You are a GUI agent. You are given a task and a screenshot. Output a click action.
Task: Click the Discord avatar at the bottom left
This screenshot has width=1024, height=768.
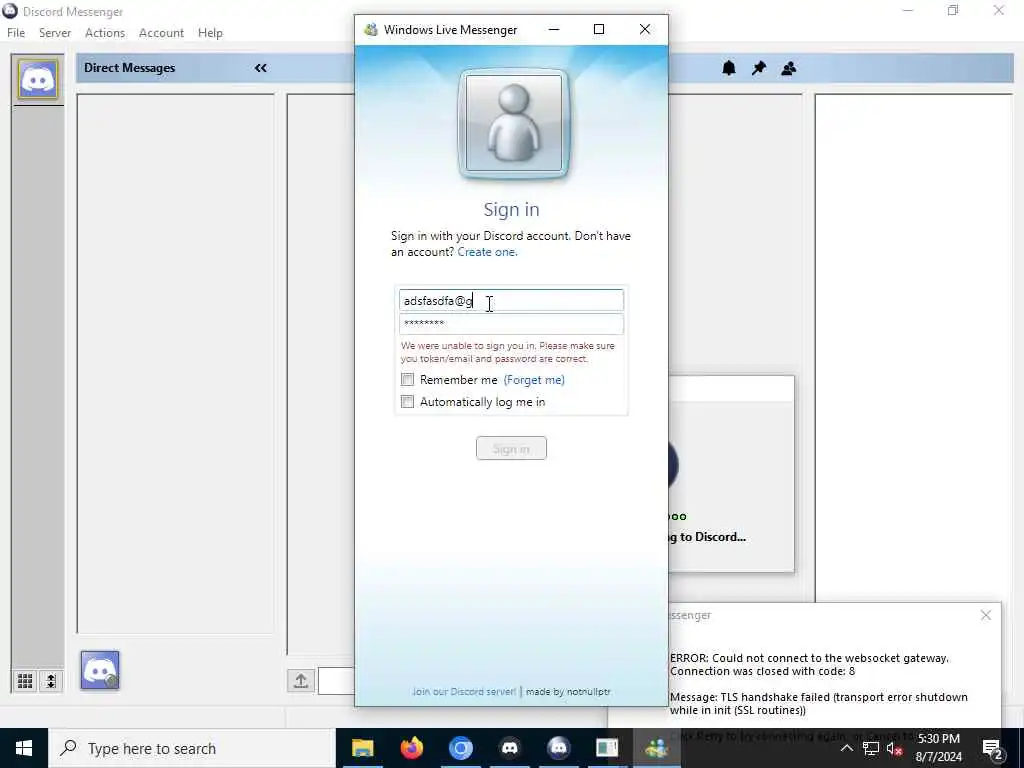[100, 670]
